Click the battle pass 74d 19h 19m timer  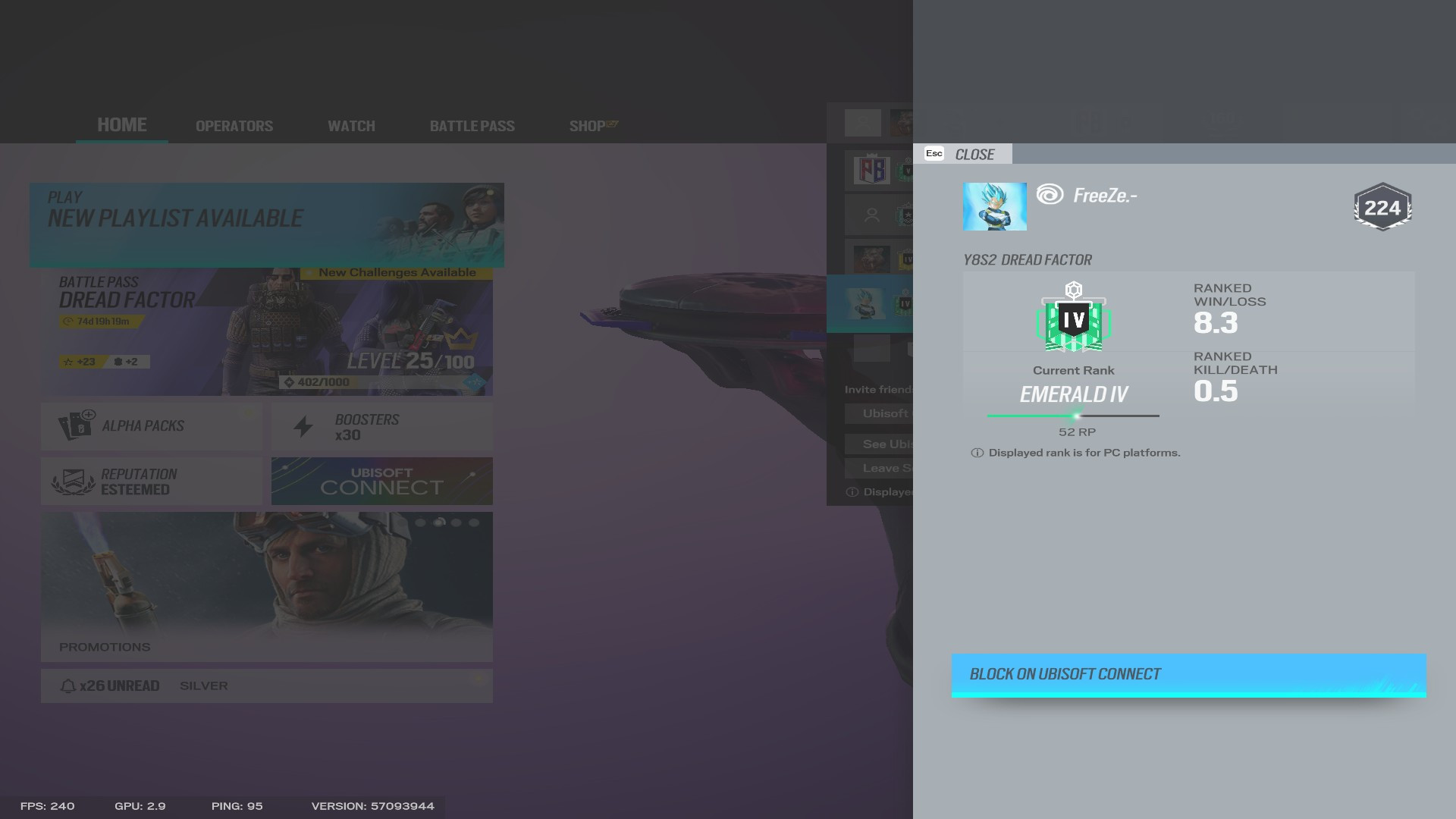pyautogui.click(x=102, y=322)
